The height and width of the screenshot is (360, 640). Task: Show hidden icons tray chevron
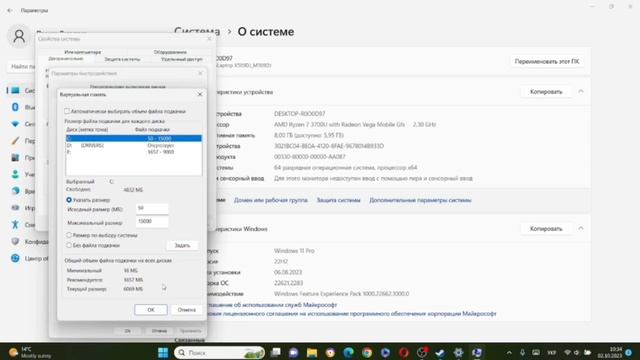click(509, 352)
